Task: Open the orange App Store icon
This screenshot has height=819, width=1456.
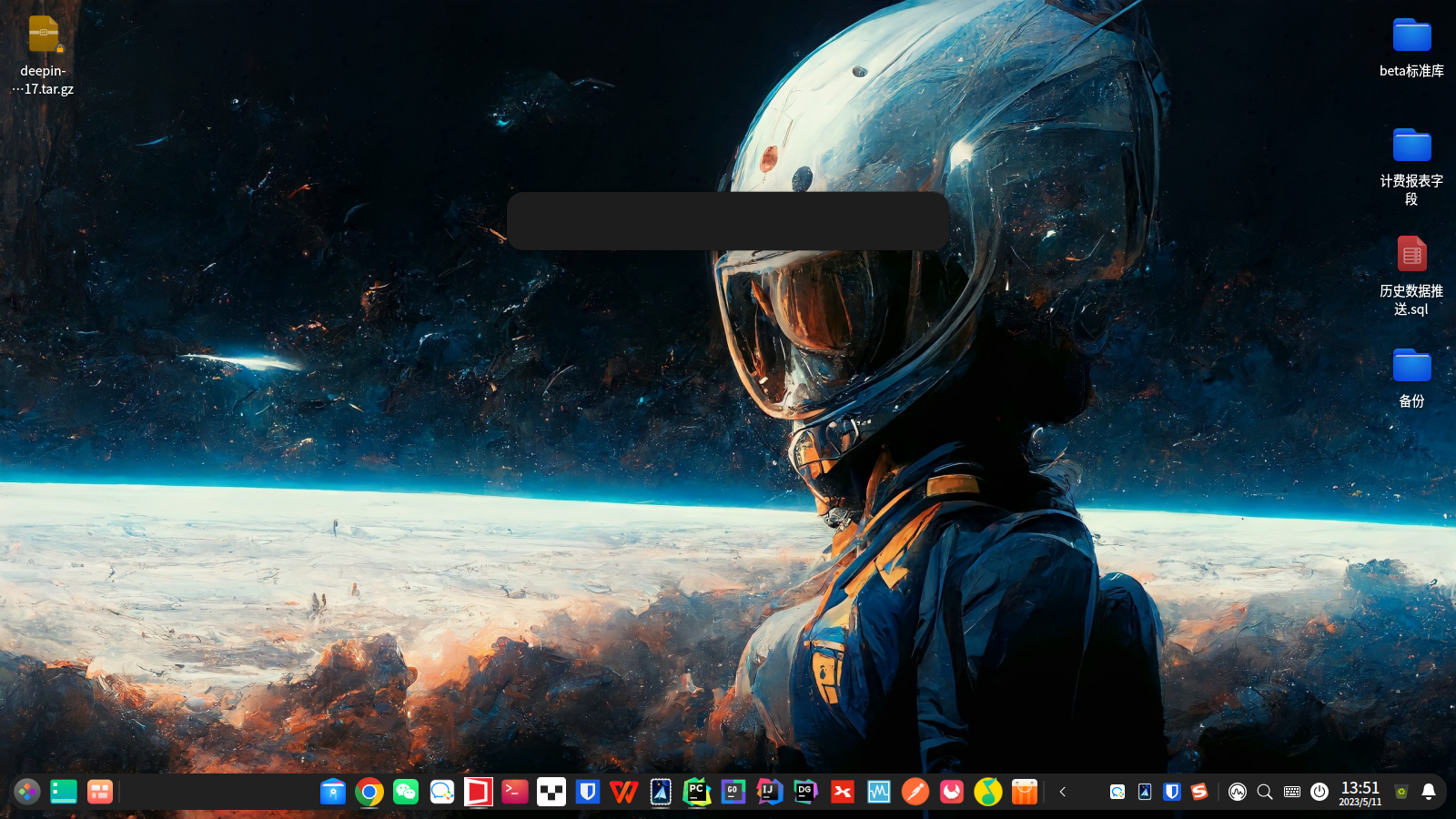Action: [1025, 792]
